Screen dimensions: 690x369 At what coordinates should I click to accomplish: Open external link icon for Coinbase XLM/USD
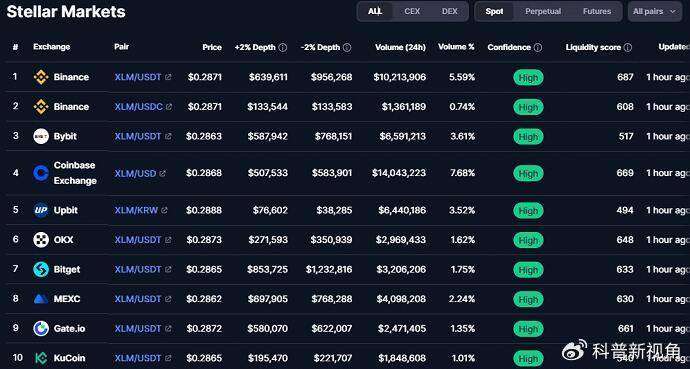162,173
